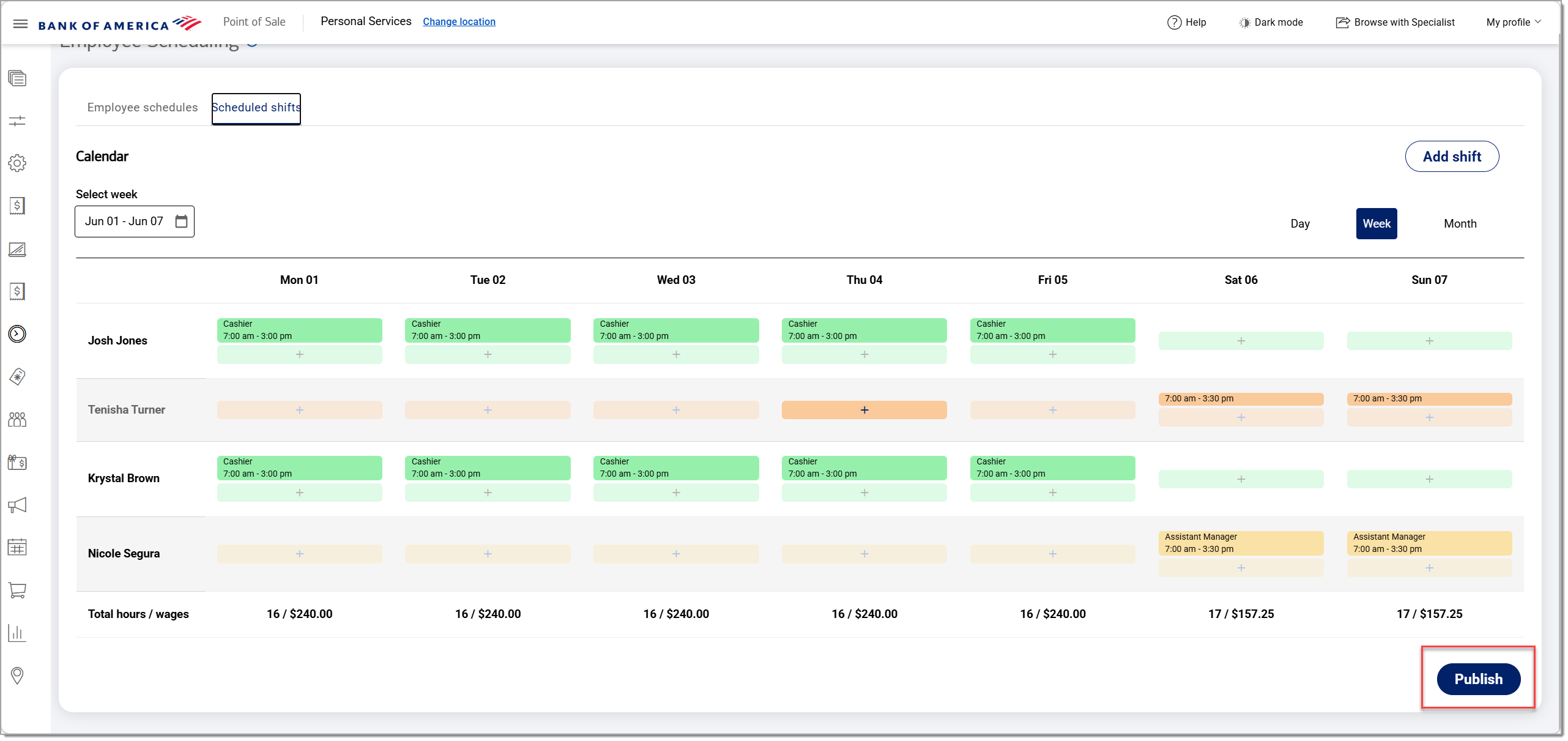Add shift for Josh Jones on Saturday
Image resolution: width=1568 pixels, height=741 pixels.
[x=1241, y=341]
